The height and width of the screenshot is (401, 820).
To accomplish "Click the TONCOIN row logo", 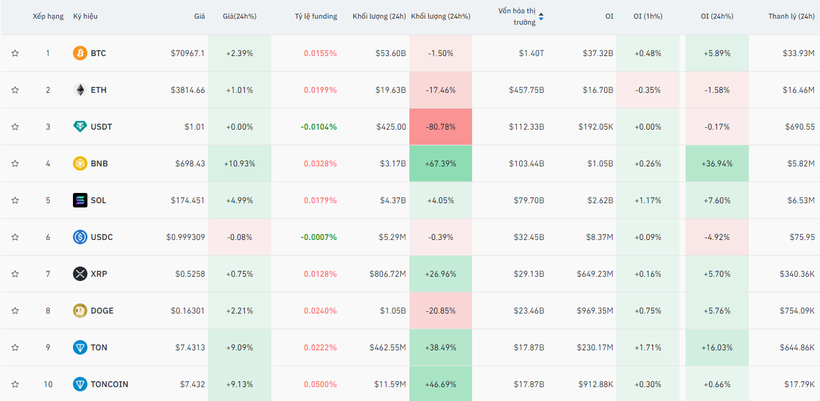I will click(x=80, y=384).
